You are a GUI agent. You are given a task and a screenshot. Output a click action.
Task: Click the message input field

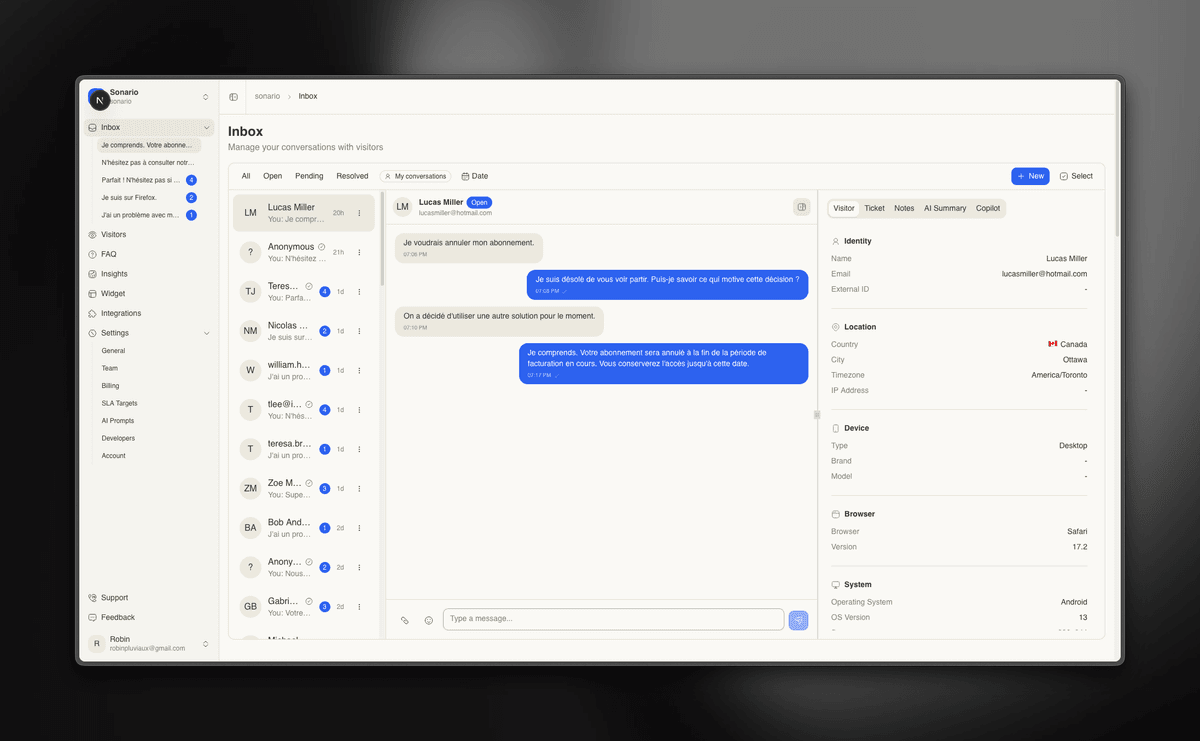pos(612,619)
